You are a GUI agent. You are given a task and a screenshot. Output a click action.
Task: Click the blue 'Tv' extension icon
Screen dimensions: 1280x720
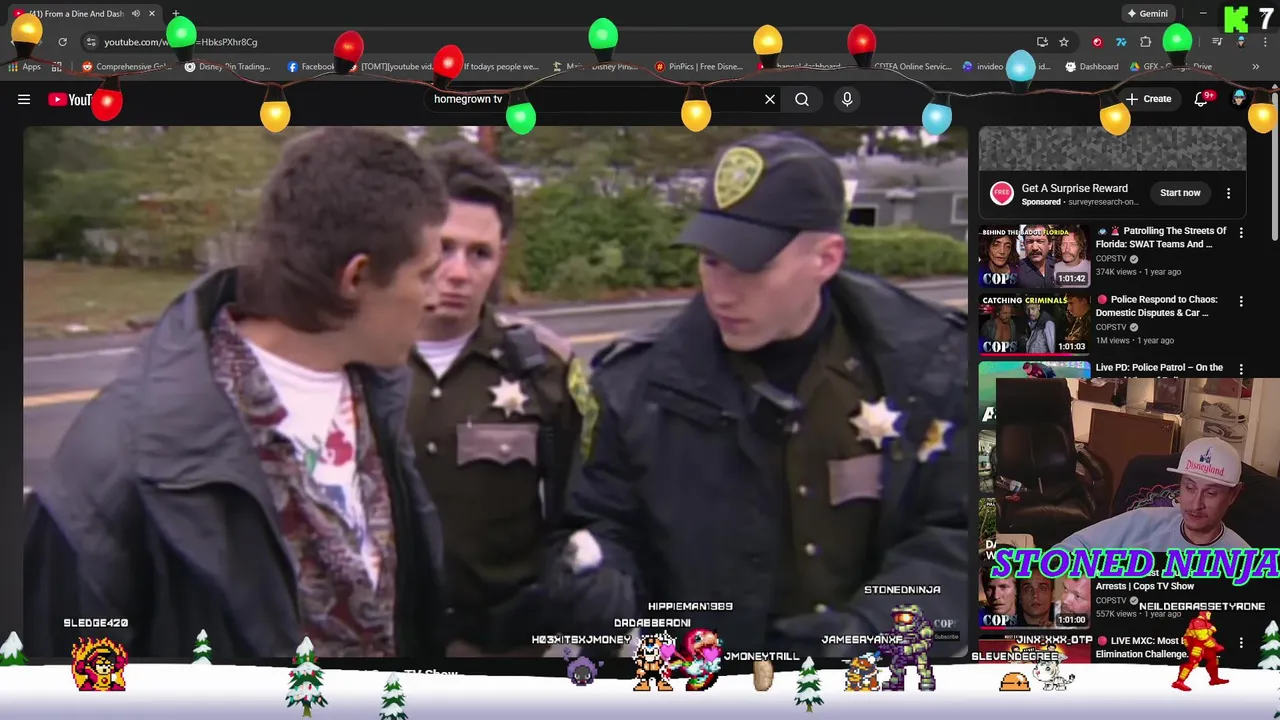coord(1121,42)
